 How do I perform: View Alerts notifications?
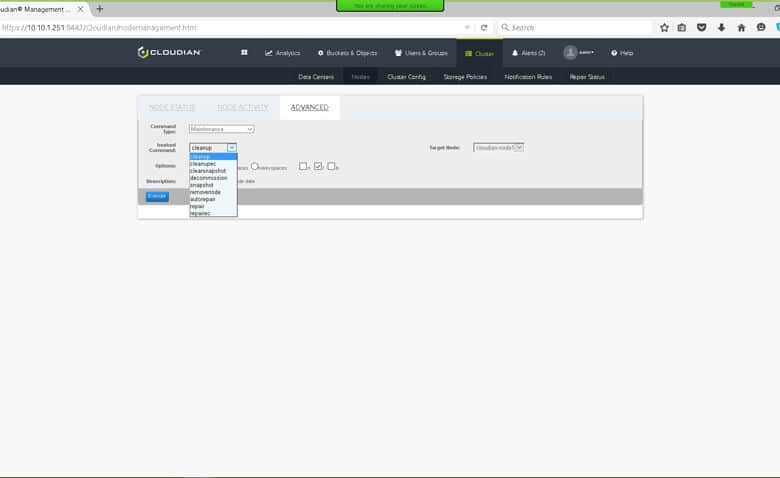pyautogui.click(x=528, y=53)
